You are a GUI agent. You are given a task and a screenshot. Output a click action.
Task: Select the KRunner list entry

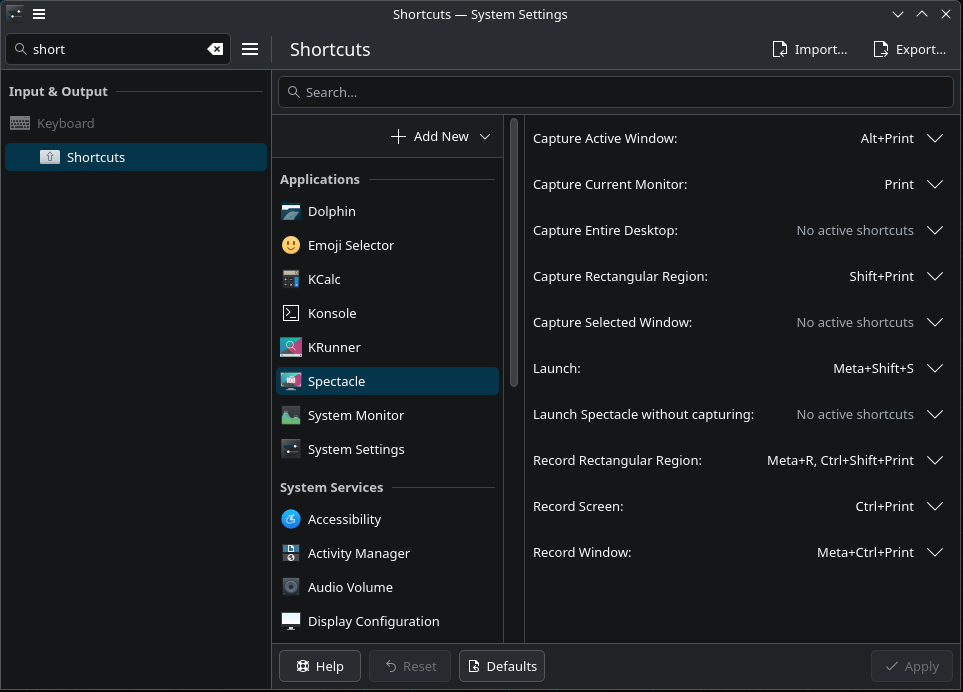point(387,348)
